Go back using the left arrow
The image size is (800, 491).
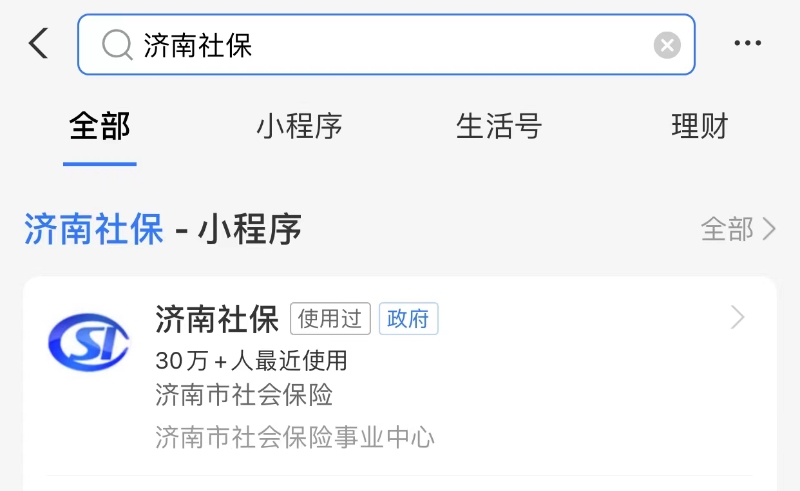(39, 43)
